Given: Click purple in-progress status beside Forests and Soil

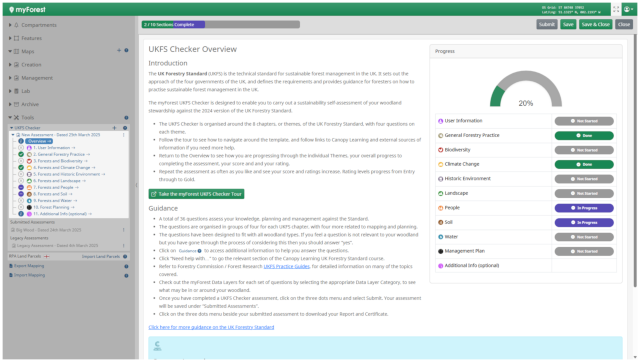Looking at the screenshot, I should pos(21,194).
